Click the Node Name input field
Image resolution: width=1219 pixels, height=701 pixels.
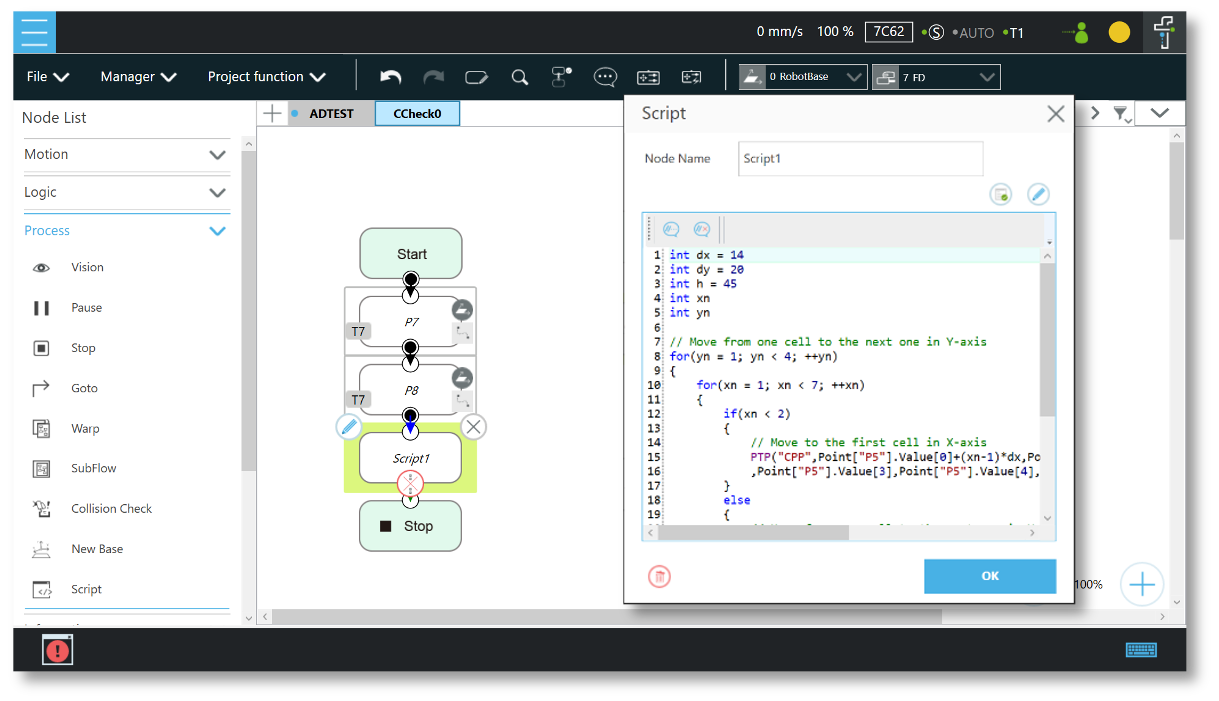pos(860,159)
